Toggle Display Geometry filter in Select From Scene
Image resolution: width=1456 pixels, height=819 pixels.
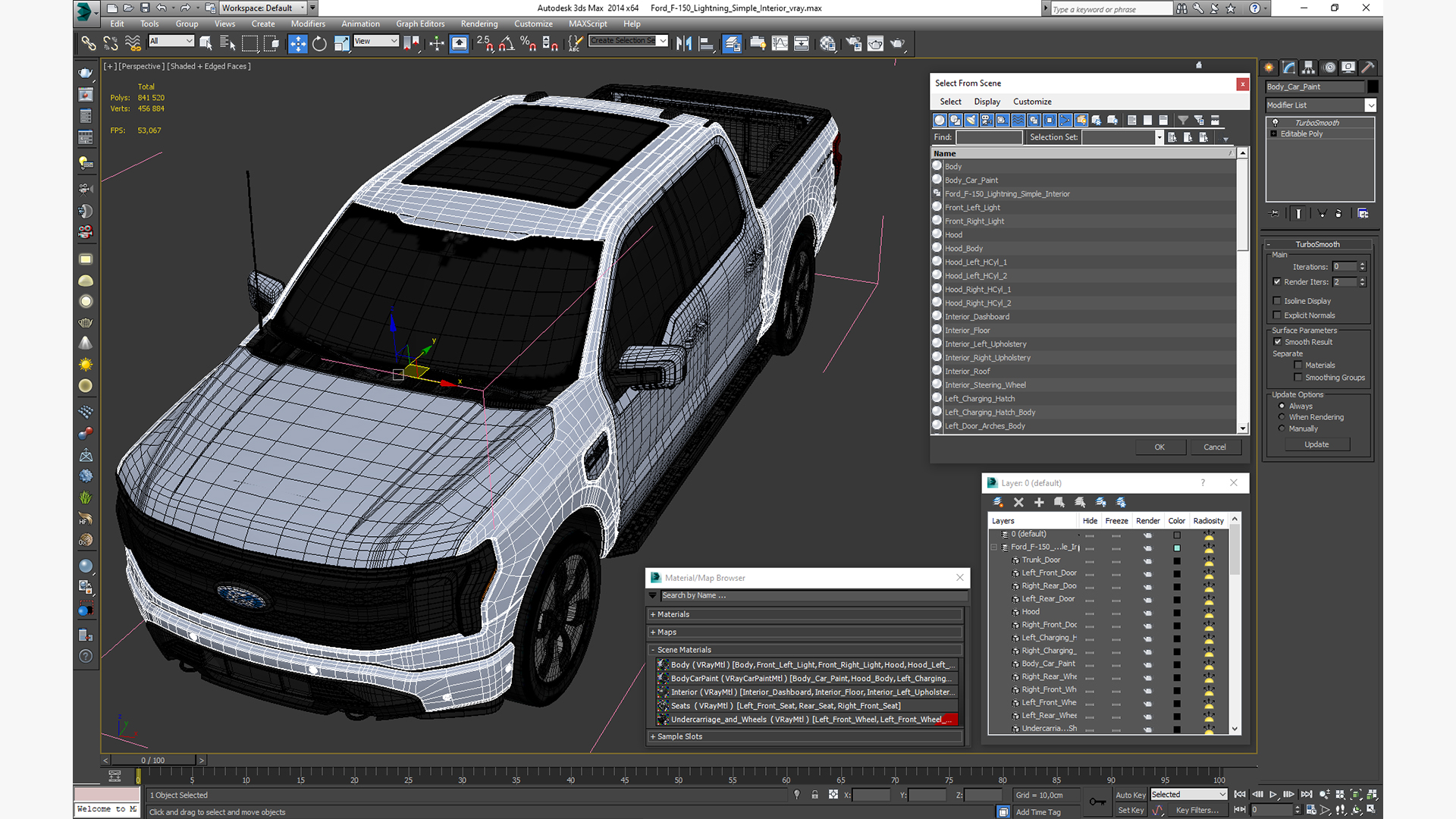point(940,120)
